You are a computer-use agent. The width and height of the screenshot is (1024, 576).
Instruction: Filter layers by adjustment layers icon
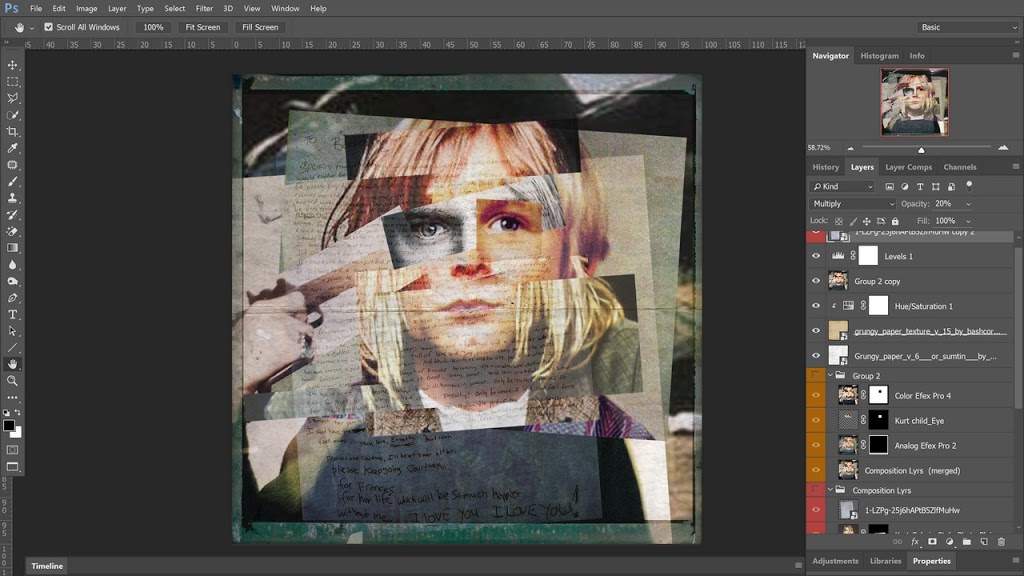(904, 187)
